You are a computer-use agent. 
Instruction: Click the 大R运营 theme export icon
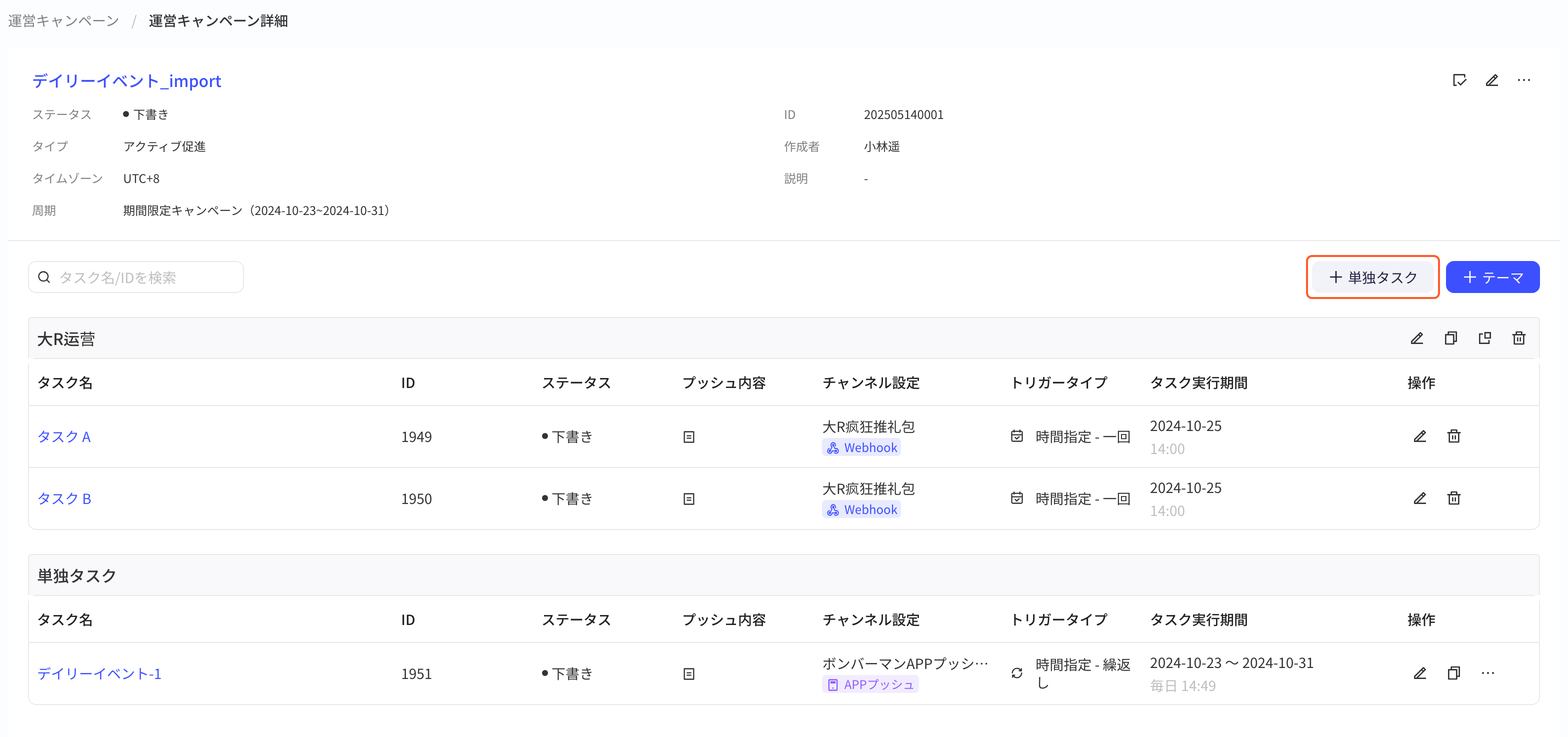tap(1485, 338)
